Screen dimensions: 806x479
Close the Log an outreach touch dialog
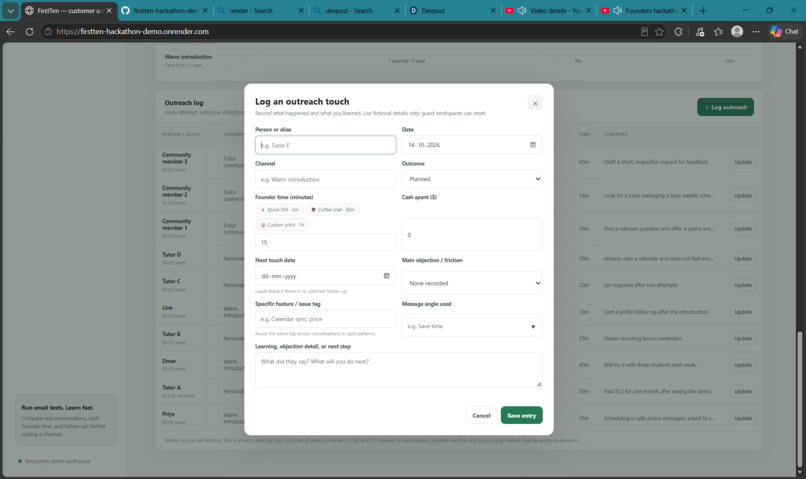pos(535,103)
